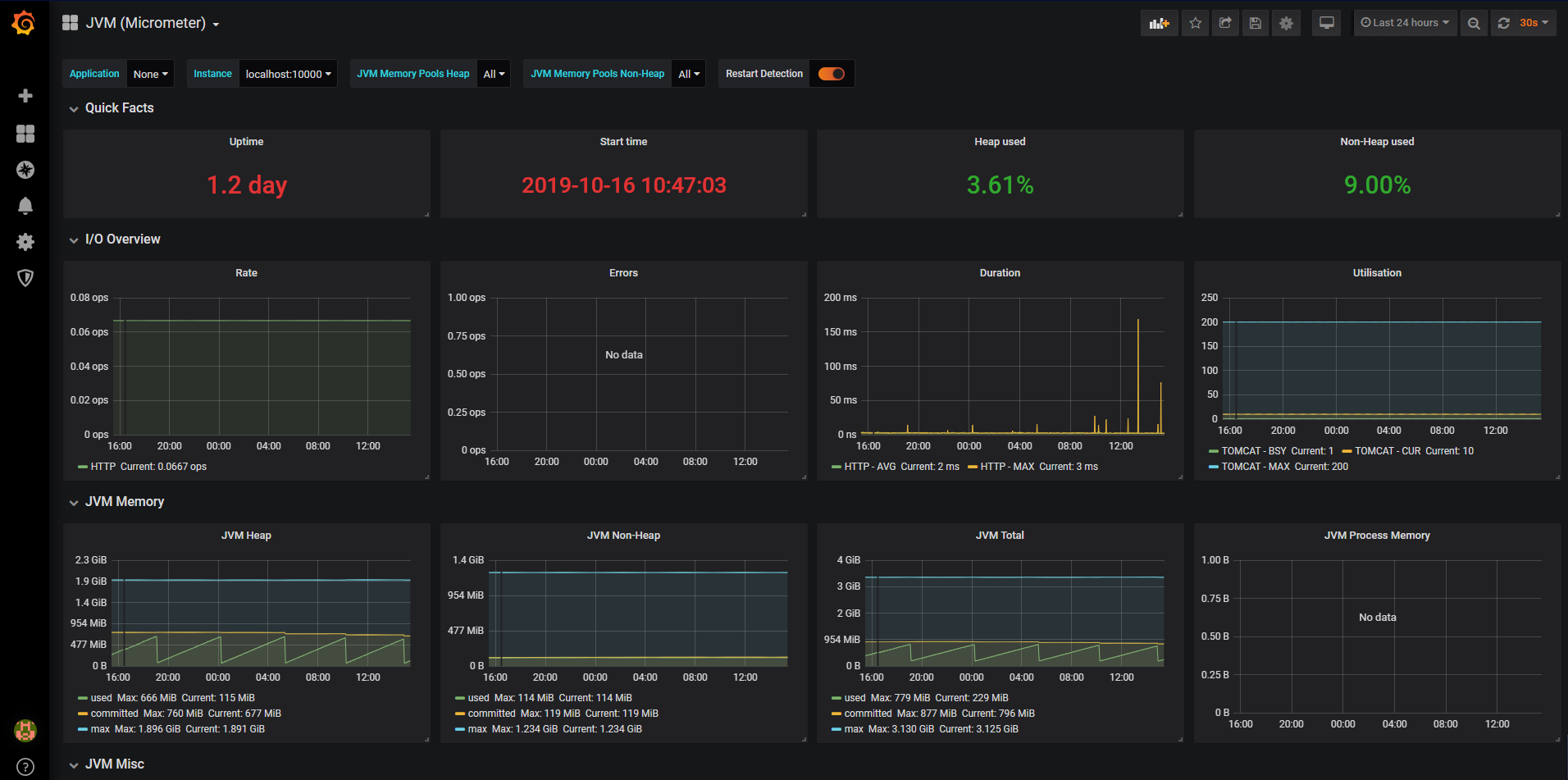Open the Start time panel title menu
The width and height of the screenshot is (1568, 780).
pyautogui.click(x=623, y=142)
